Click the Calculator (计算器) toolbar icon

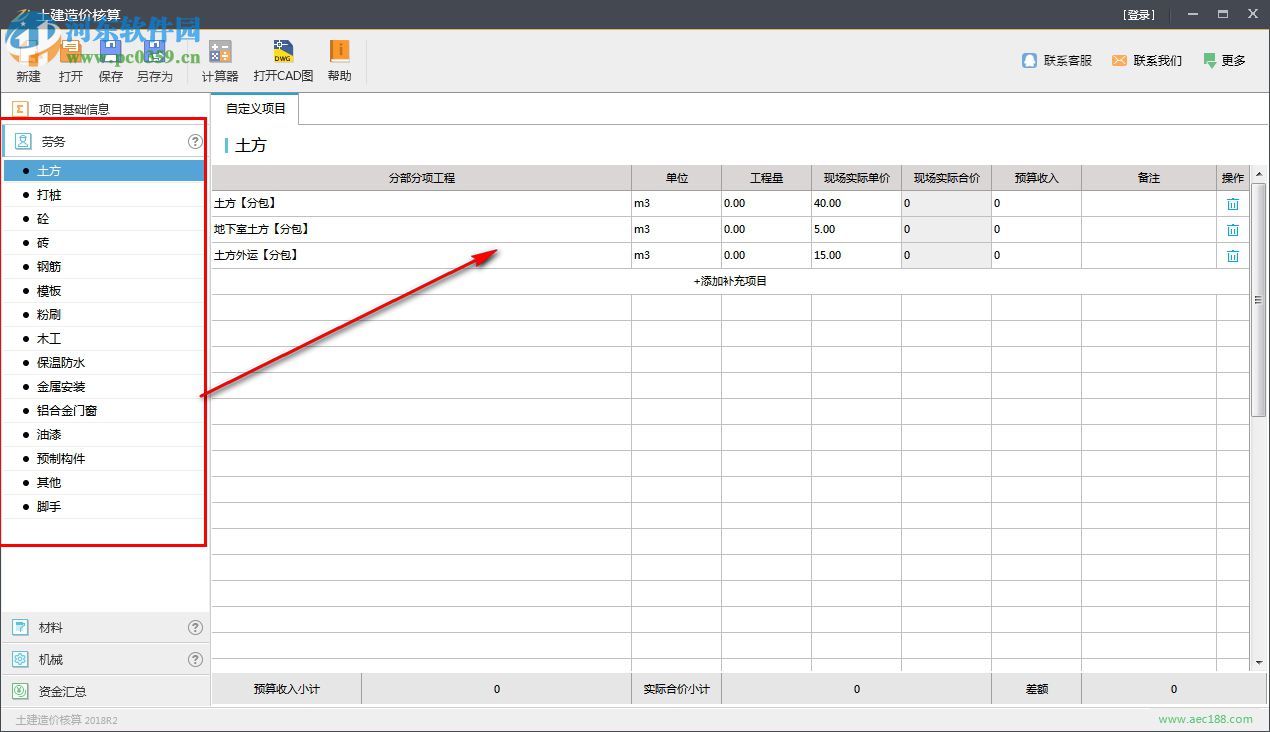coord(220,52)
